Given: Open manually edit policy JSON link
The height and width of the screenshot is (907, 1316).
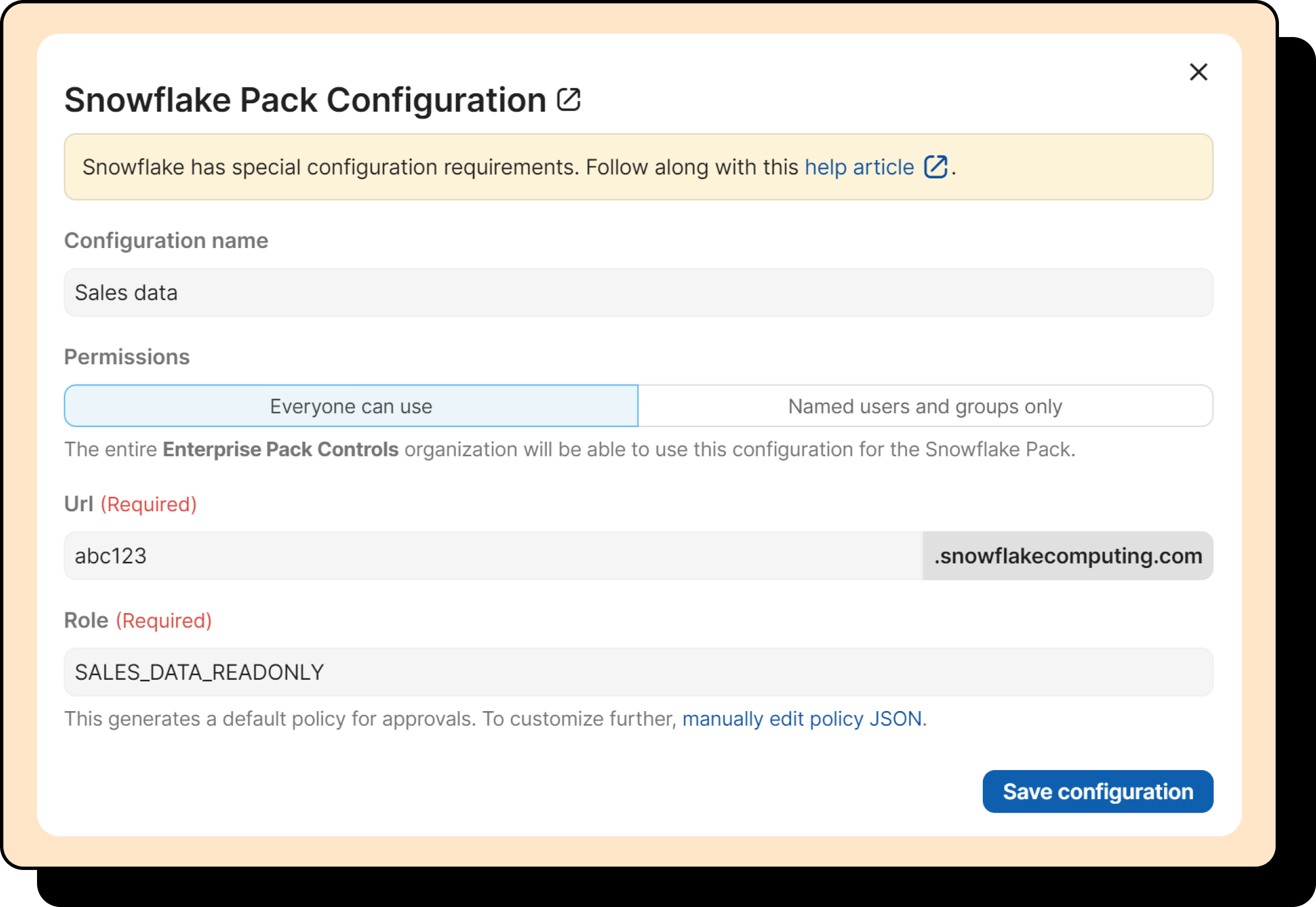Looking at the screenshot, I should [x=802, y=719].
